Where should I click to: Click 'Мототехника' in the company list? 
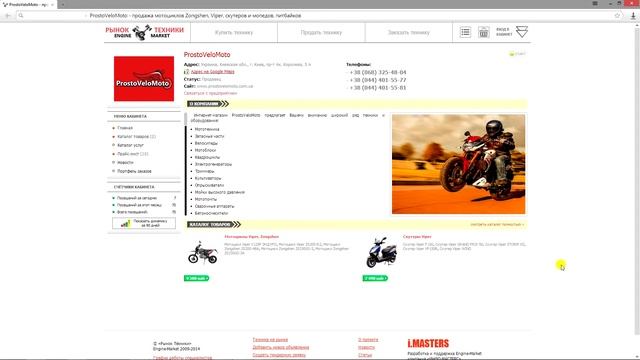tap(207, 129)
